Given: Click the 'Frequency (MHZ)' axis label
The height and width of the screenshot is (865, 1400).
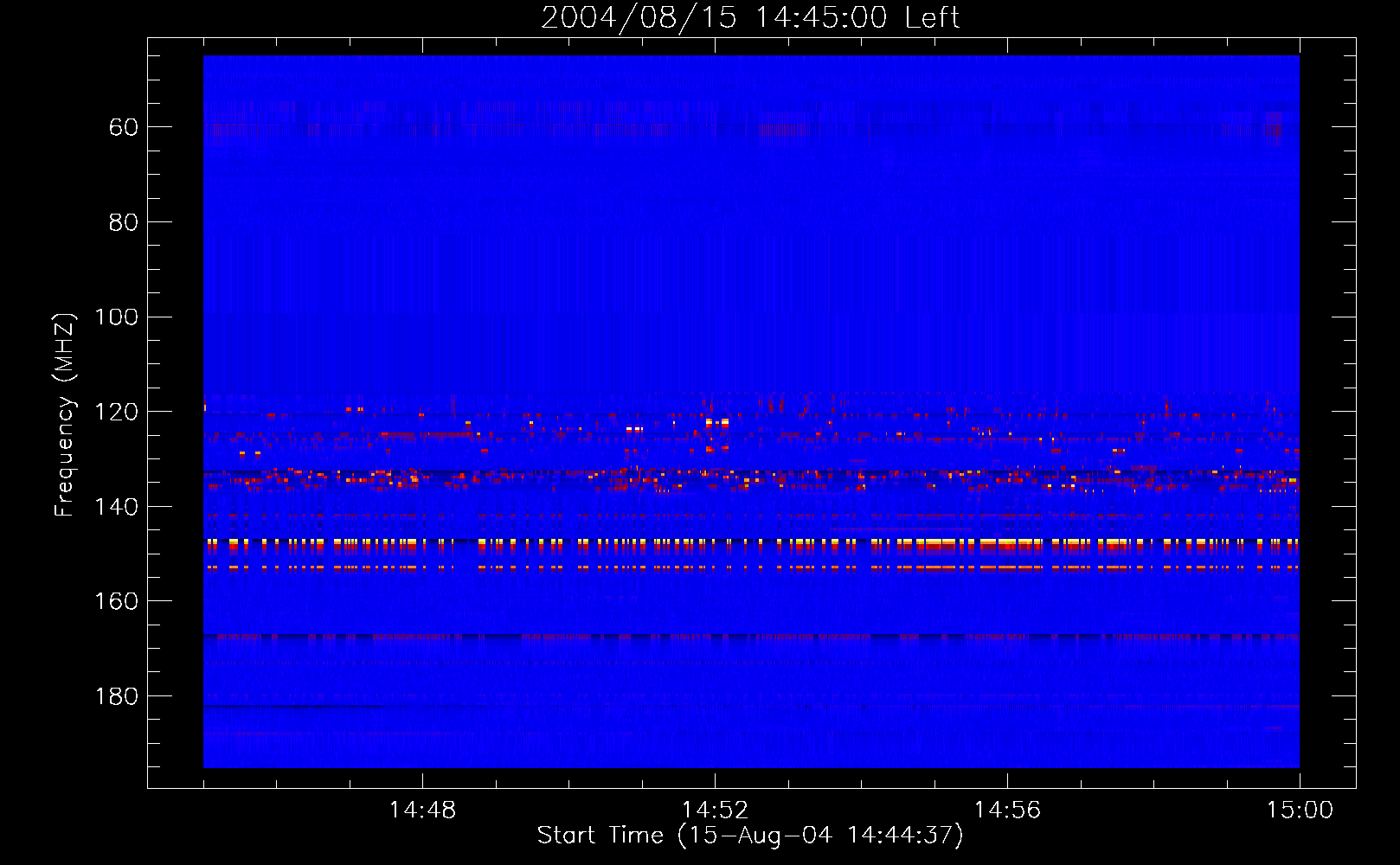Looking at the screenshot, I should [65, 414].
